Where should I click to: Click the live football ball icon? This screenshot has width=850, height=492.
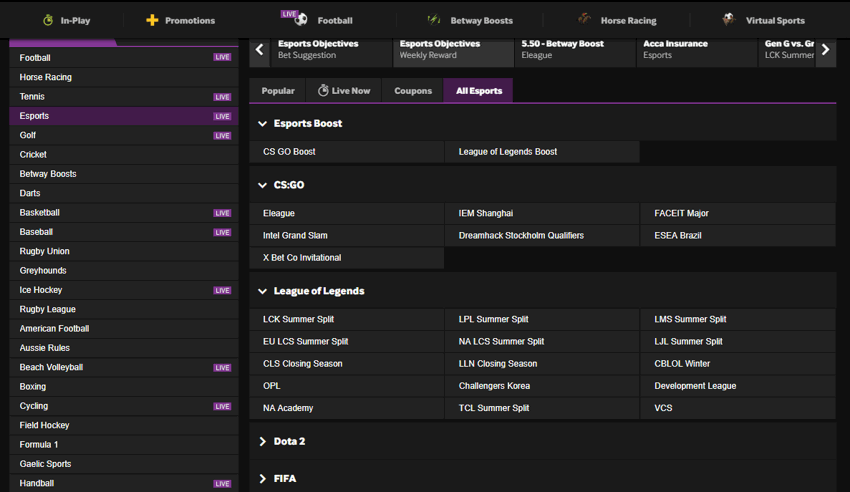click(x=301, y=20)
